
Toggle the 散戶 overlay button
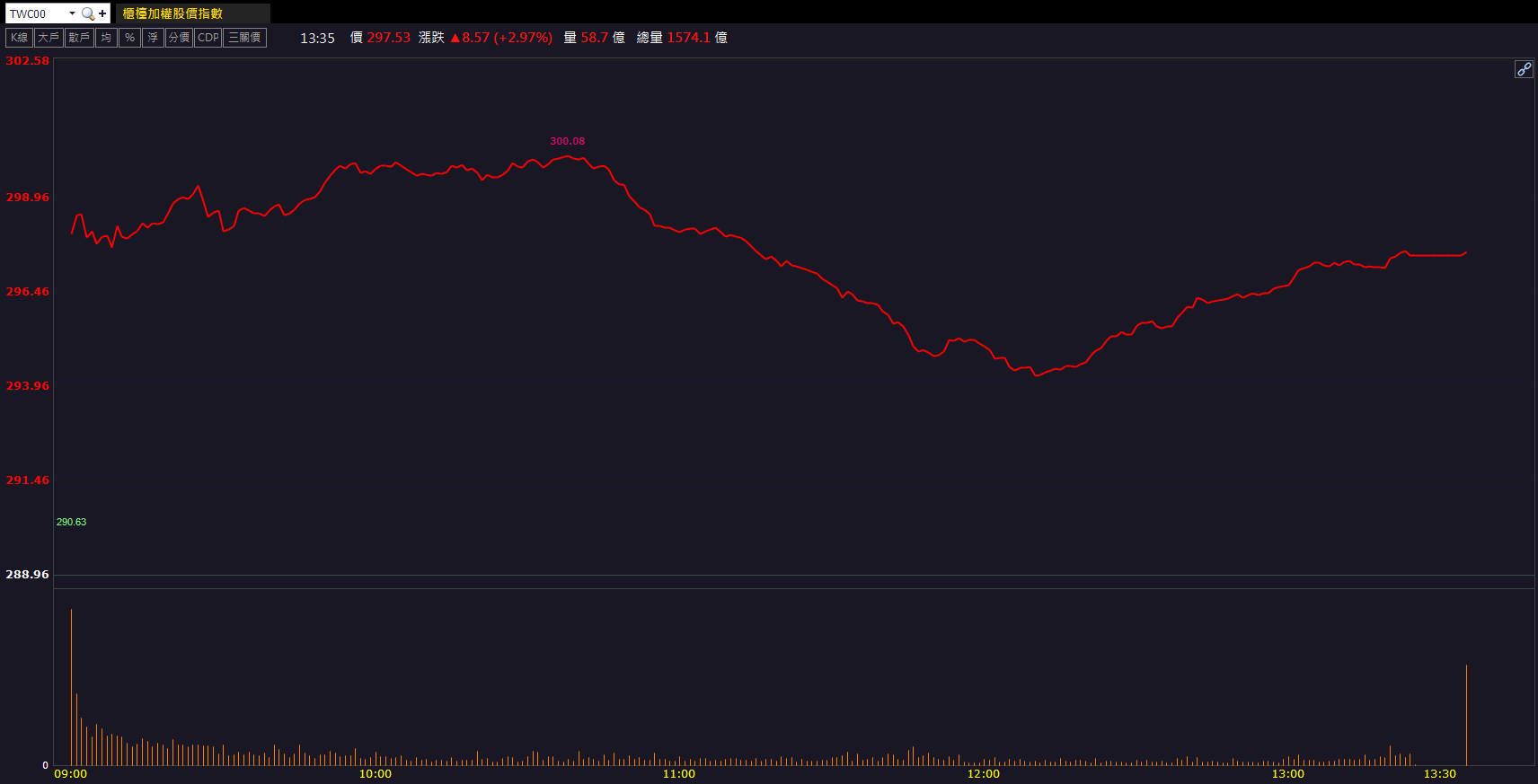pos(79,38)
